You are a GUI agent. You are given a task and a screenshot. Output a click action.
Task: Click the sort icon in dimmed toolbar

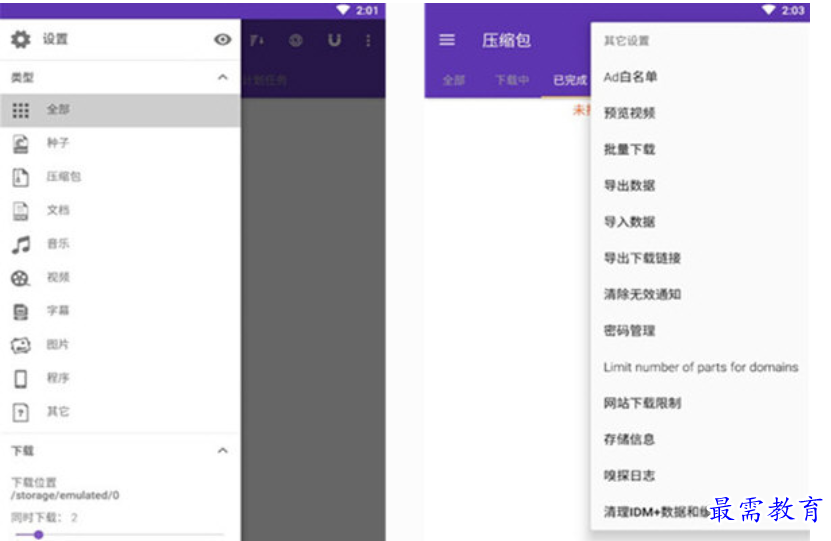point(257,40)
